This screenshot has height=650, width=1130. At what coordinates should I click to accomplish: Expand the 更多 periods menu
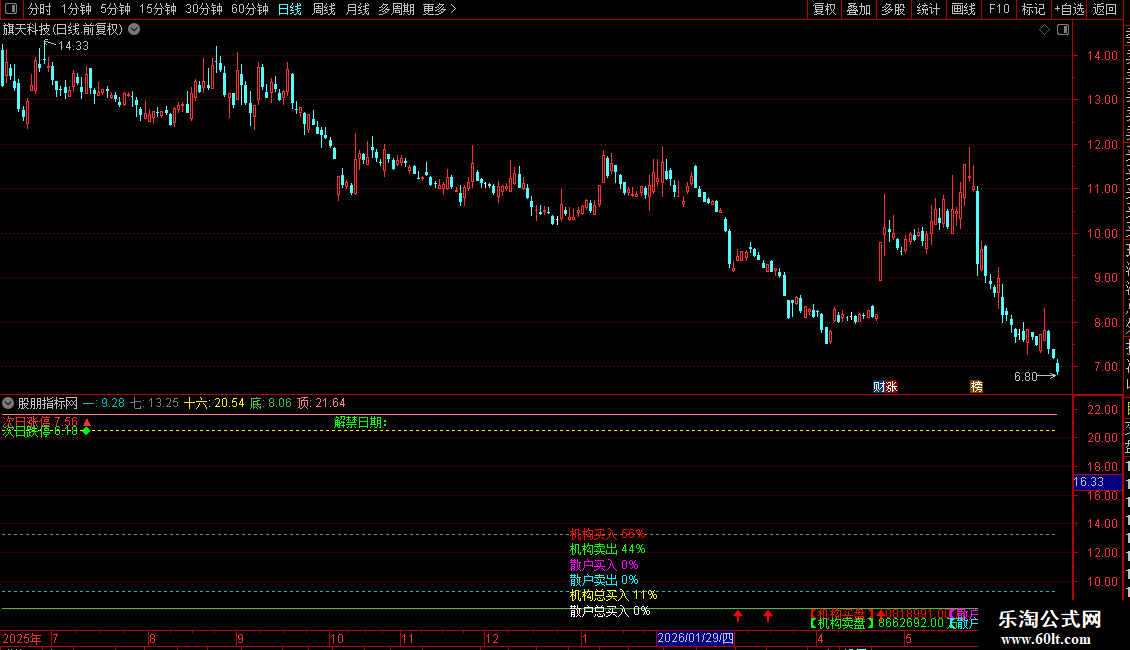point(439,9)
